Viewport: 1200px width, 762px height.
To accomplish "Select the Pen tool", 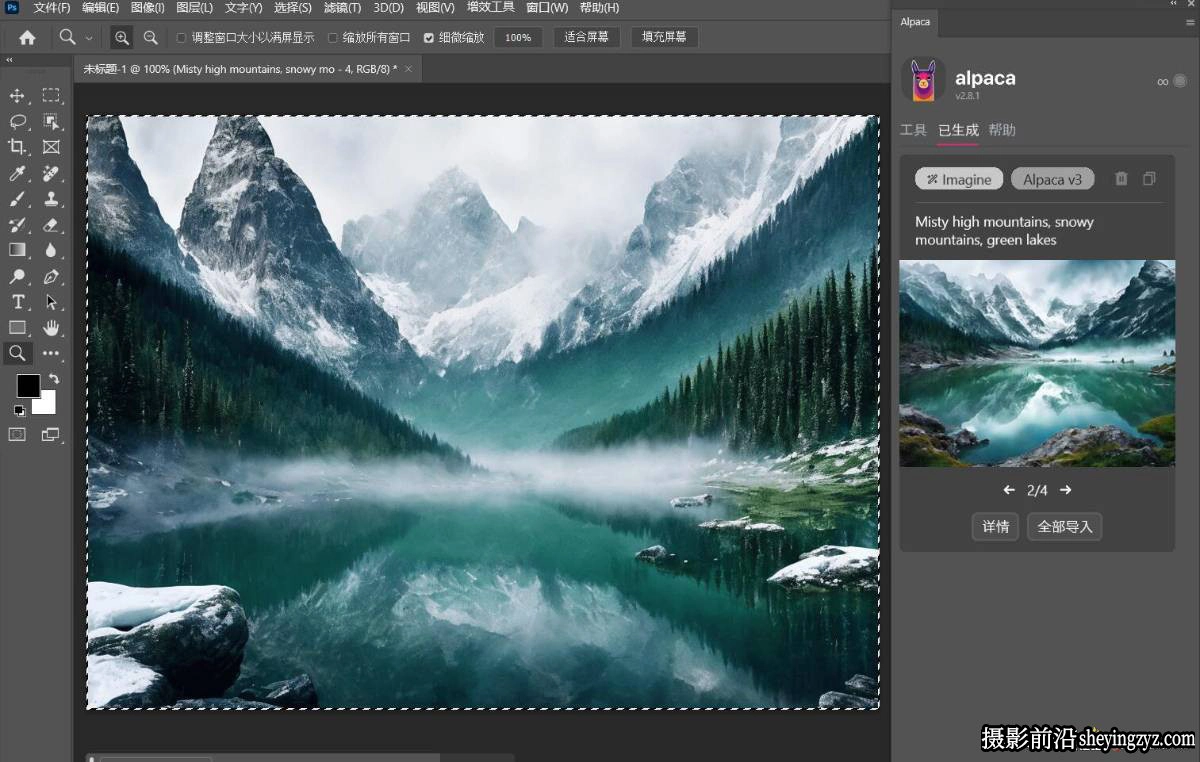I will tap(51, 276).
